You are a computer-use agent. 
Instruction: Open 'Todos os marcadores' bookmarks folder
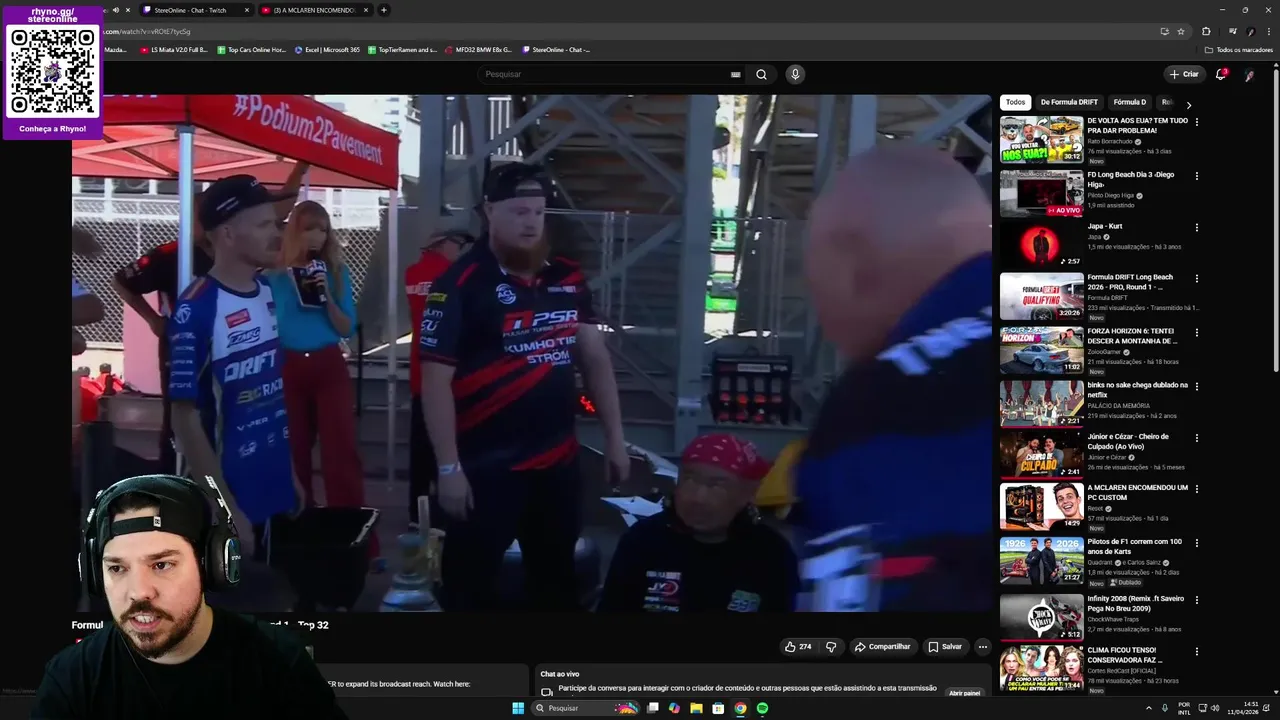point(1238,49)
